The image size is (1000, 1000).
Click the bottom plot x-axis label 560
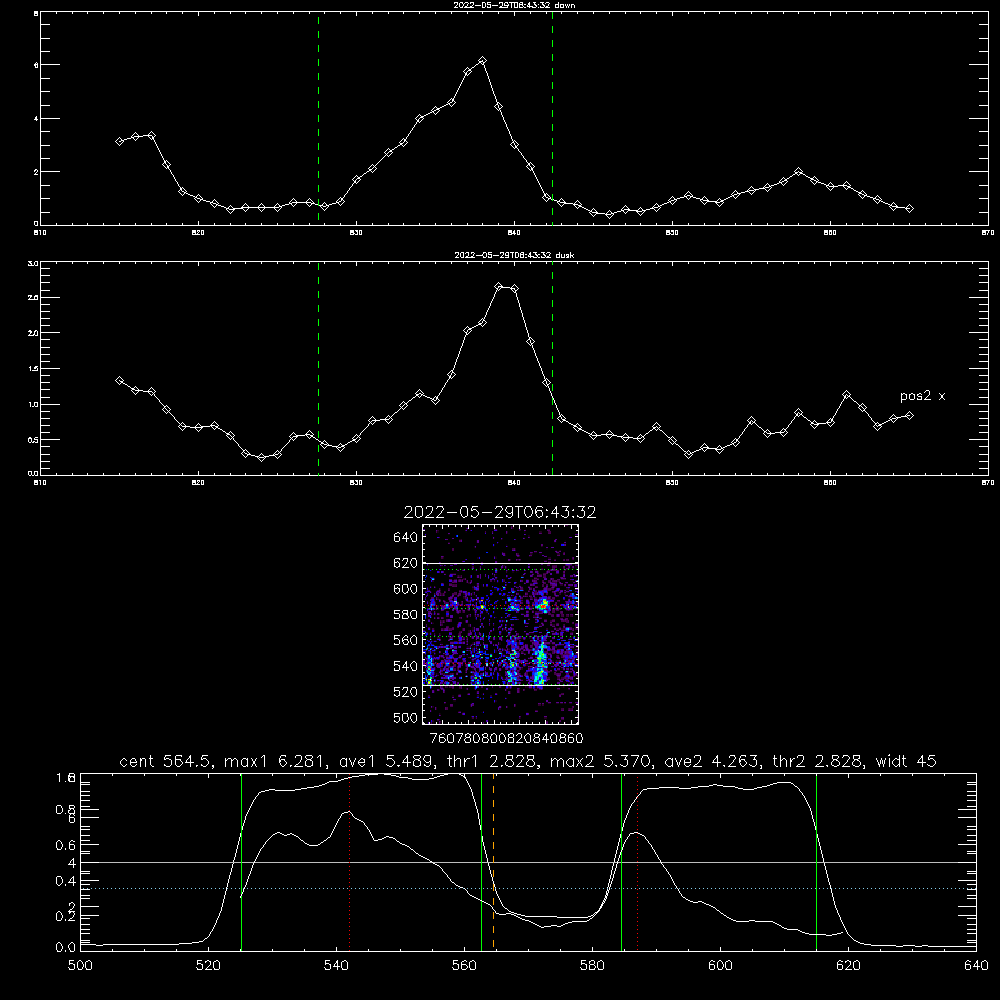pyautogui.click(x=464, y=966)
